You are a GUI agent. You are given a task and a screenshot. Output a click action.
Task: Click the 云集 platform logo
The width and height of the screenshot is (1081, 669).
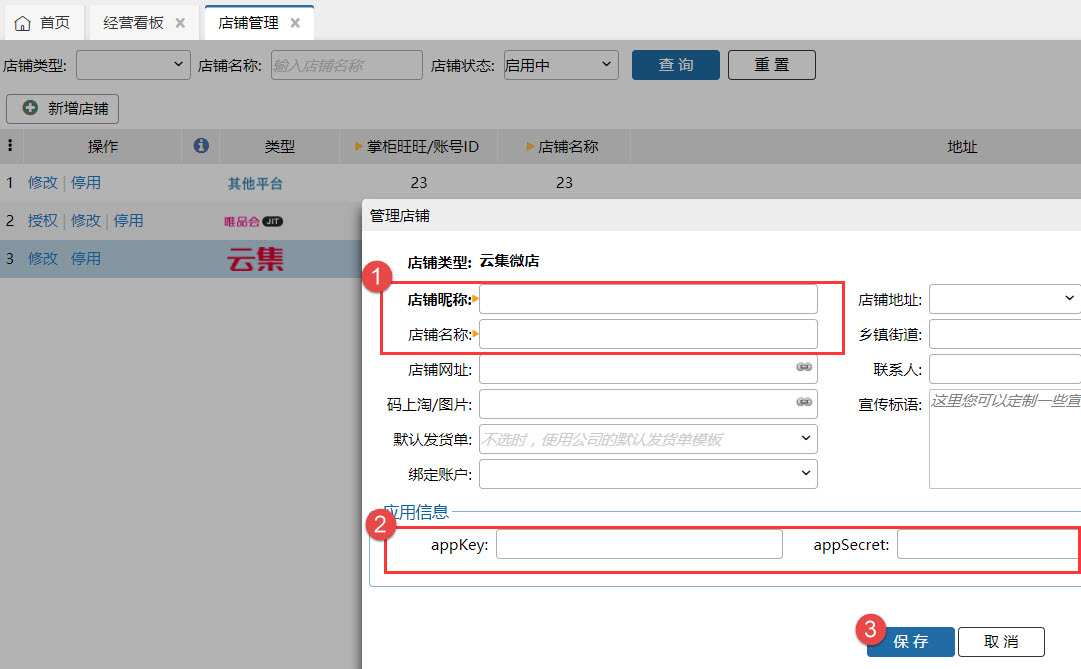(x=255, y=259)
